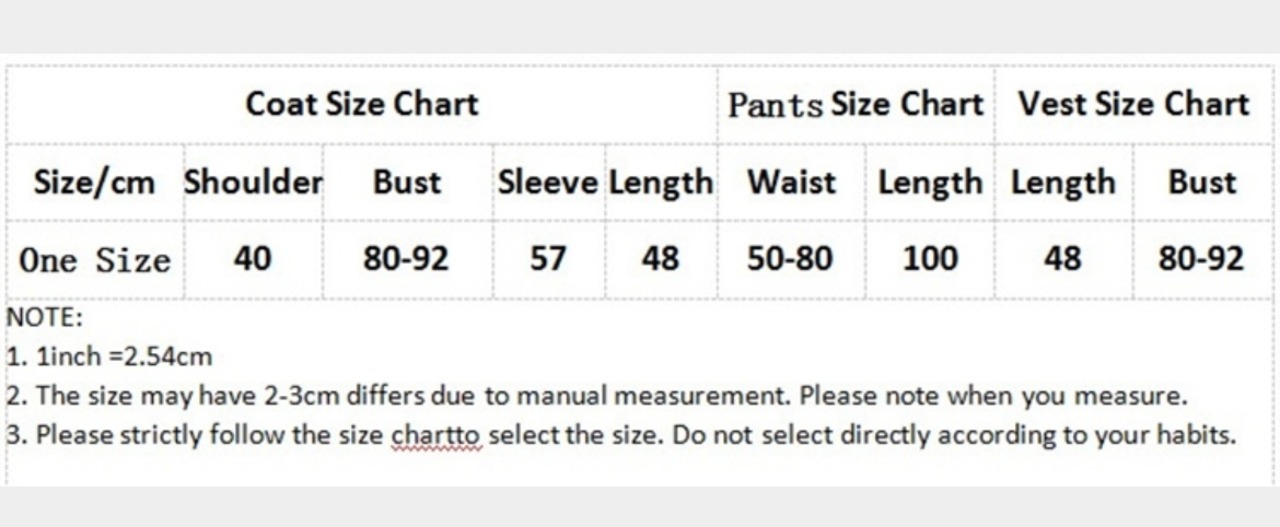Viewport: 1280px width, 527px height.
Task: Click the Bust header under Coat Size Chart
Action: tap(407, 182)
